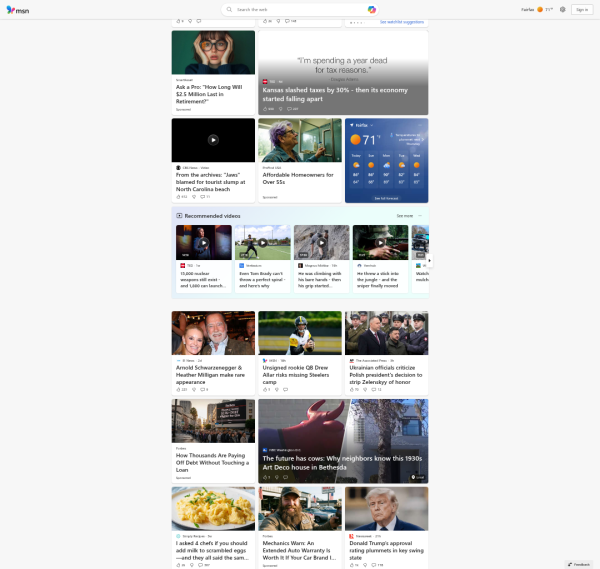
Task: Open comments on Ukrainian officials article
Action: pyautogui.click(x=377, y=390)
